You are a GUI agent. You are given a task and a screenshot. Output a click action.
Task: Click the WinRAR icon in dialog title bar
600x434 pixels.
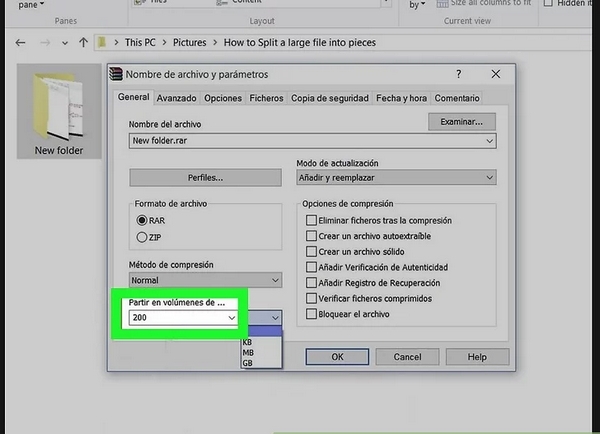[116, 74]
